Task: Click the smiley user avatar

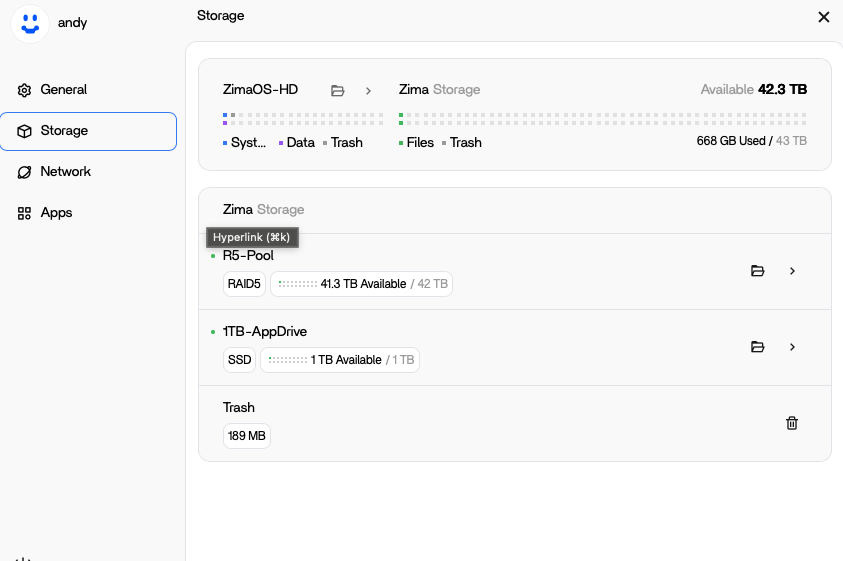Action: (x=30, y=22)
